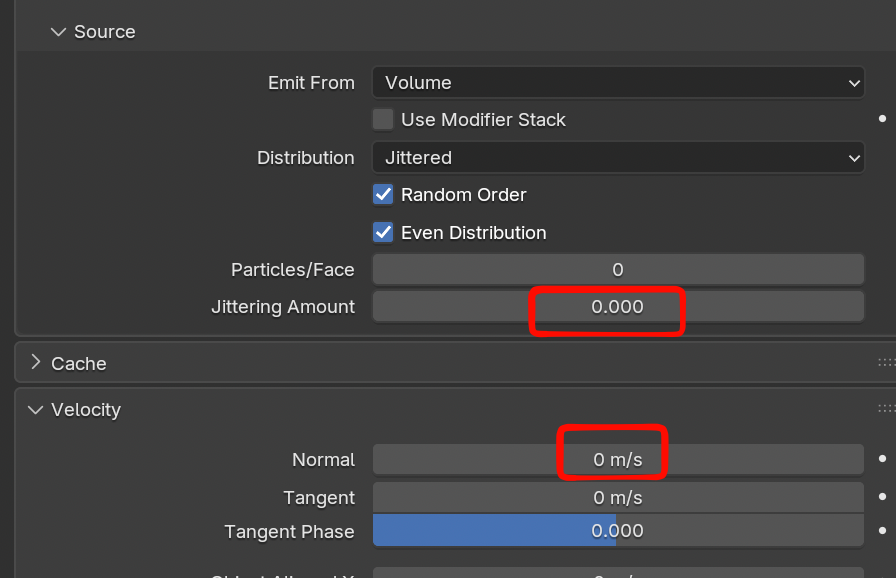This screenshot has height=578, width=896.
Task: Click animate dot beside Use Modifier Stack
Action: 882,119
